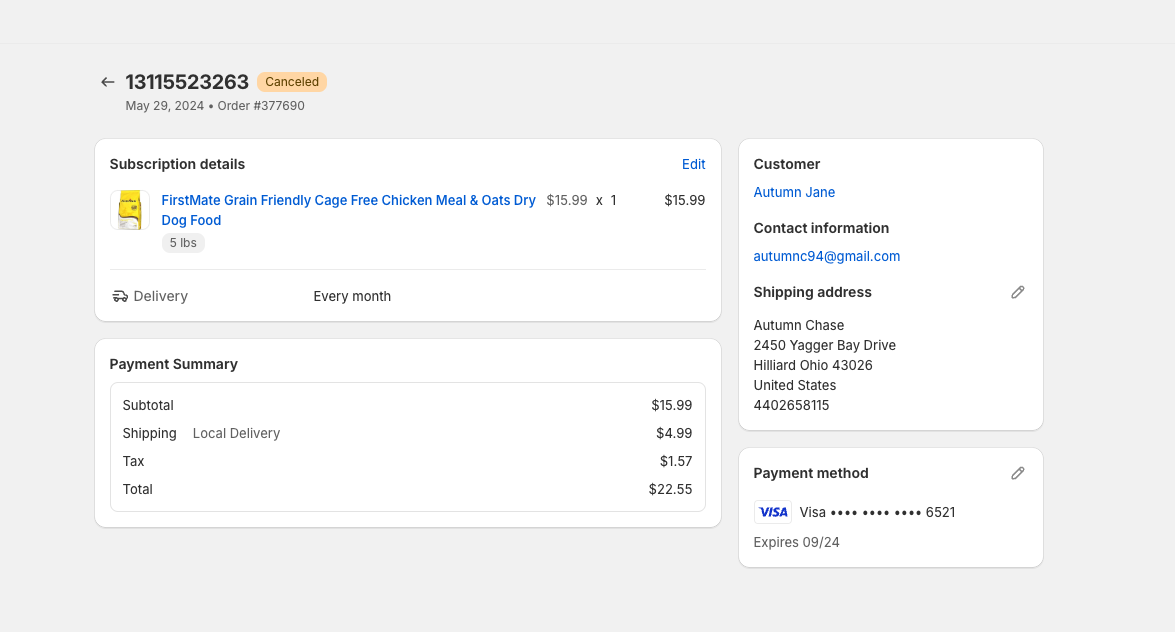The image size is (1175, 632).
Task: Click the Local Delivery shipping label
Action: point(236,433)
